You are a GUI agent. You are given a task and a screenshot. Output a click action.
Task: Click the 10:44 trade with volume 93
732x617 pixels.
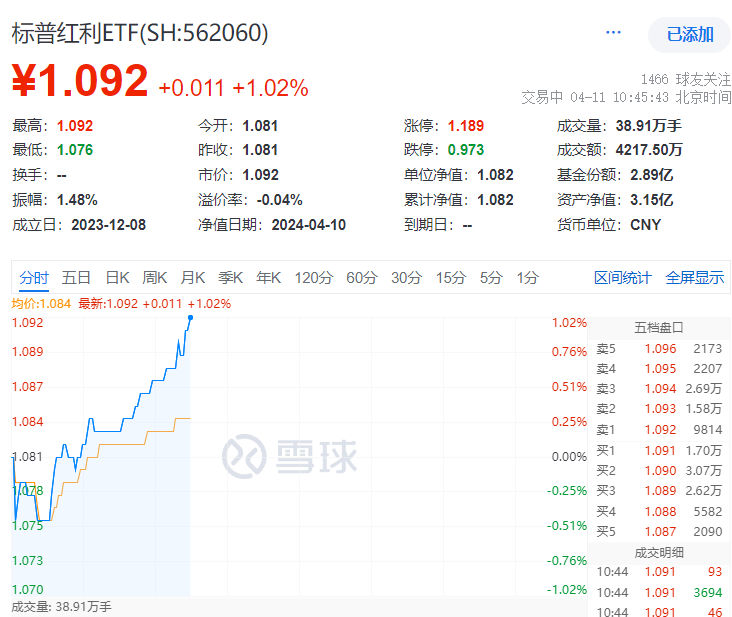pos(659,572)
